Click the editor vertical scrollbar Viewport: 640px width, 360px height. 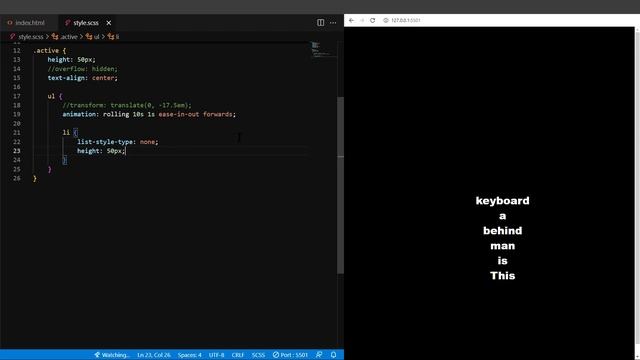point(340,185)
